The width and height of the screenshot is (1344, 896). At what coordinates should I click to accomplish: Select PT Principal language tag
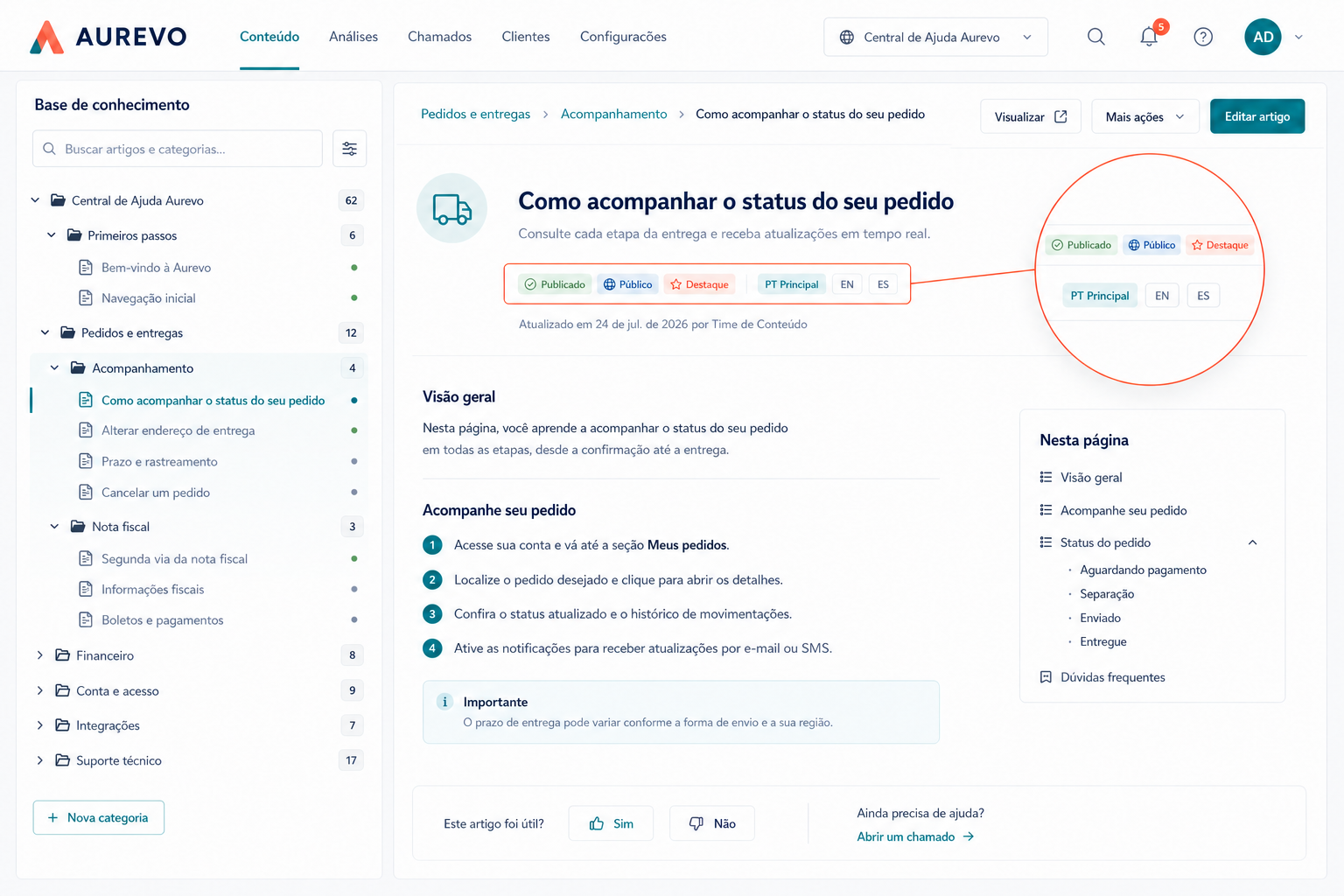pyautogui.click(x=791, y=284)
